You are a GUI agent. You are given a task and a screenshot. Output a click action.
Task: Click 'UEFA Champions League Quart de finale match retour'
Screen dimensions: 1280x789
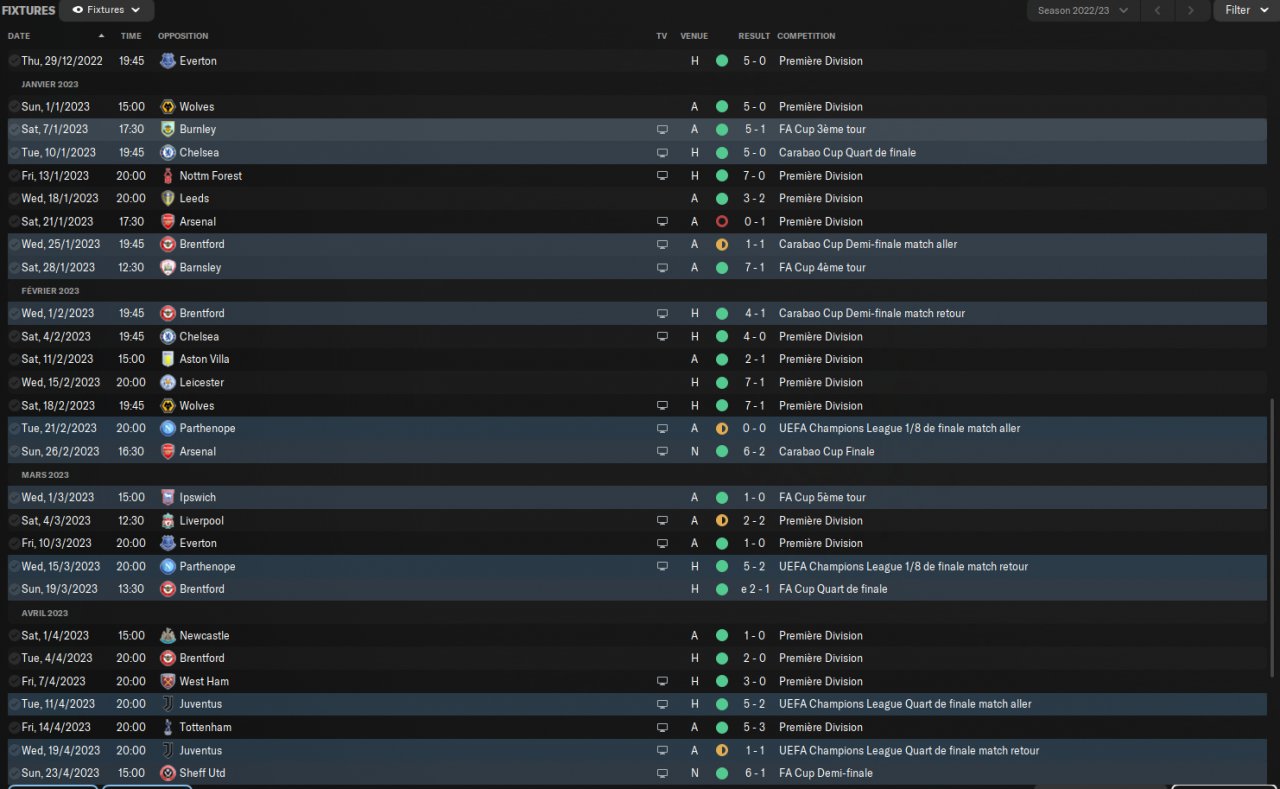pyautogui.click(x=909, y=750)
